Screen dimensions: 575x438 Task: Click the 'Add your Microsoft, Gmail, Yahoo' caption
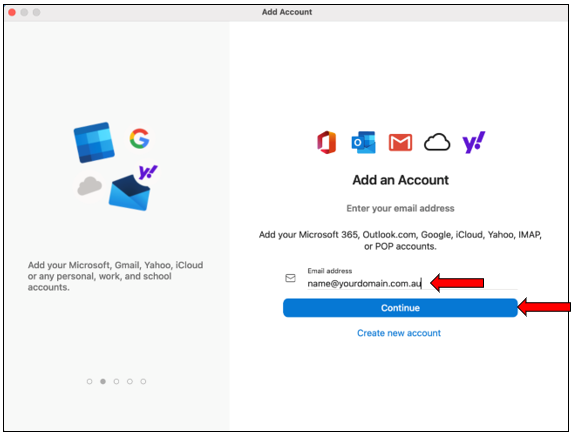coord(115,276)
